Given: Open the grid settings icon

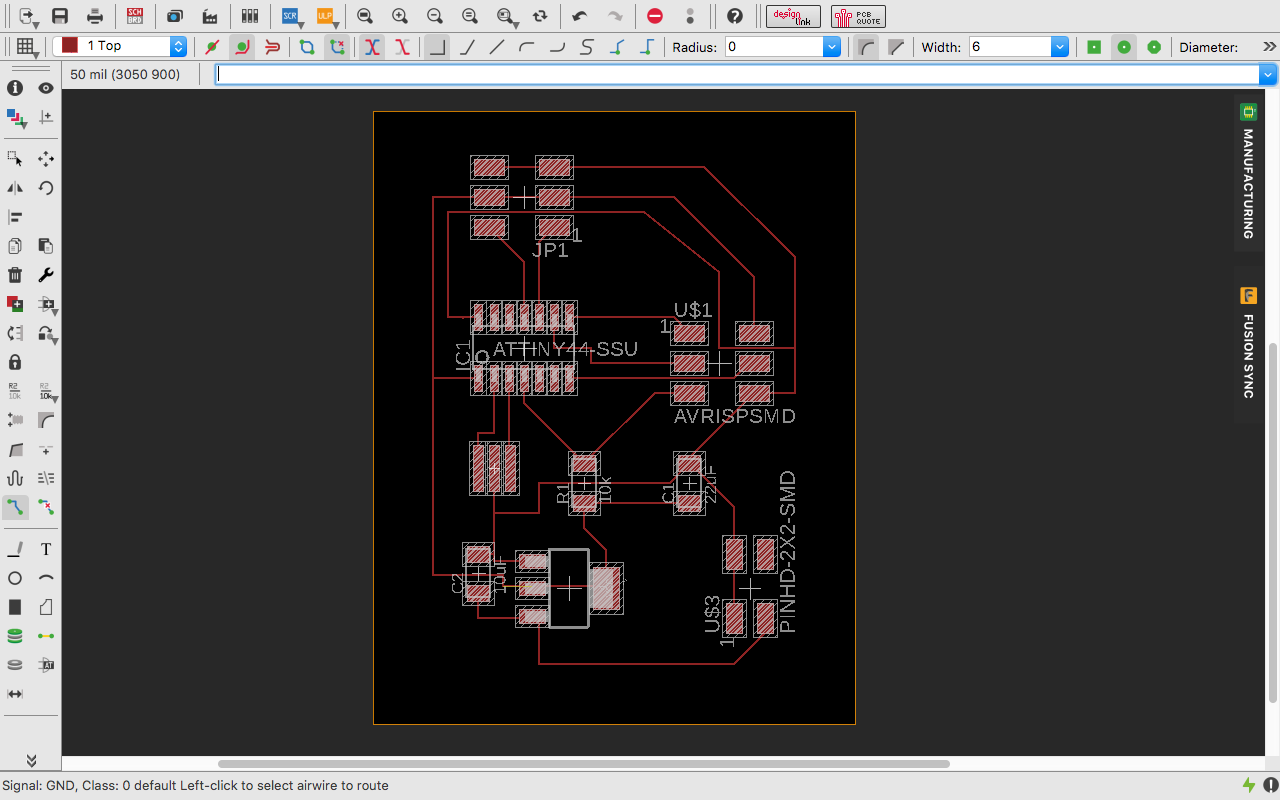Looking at the screenshot, I should (x=25, y=46).
